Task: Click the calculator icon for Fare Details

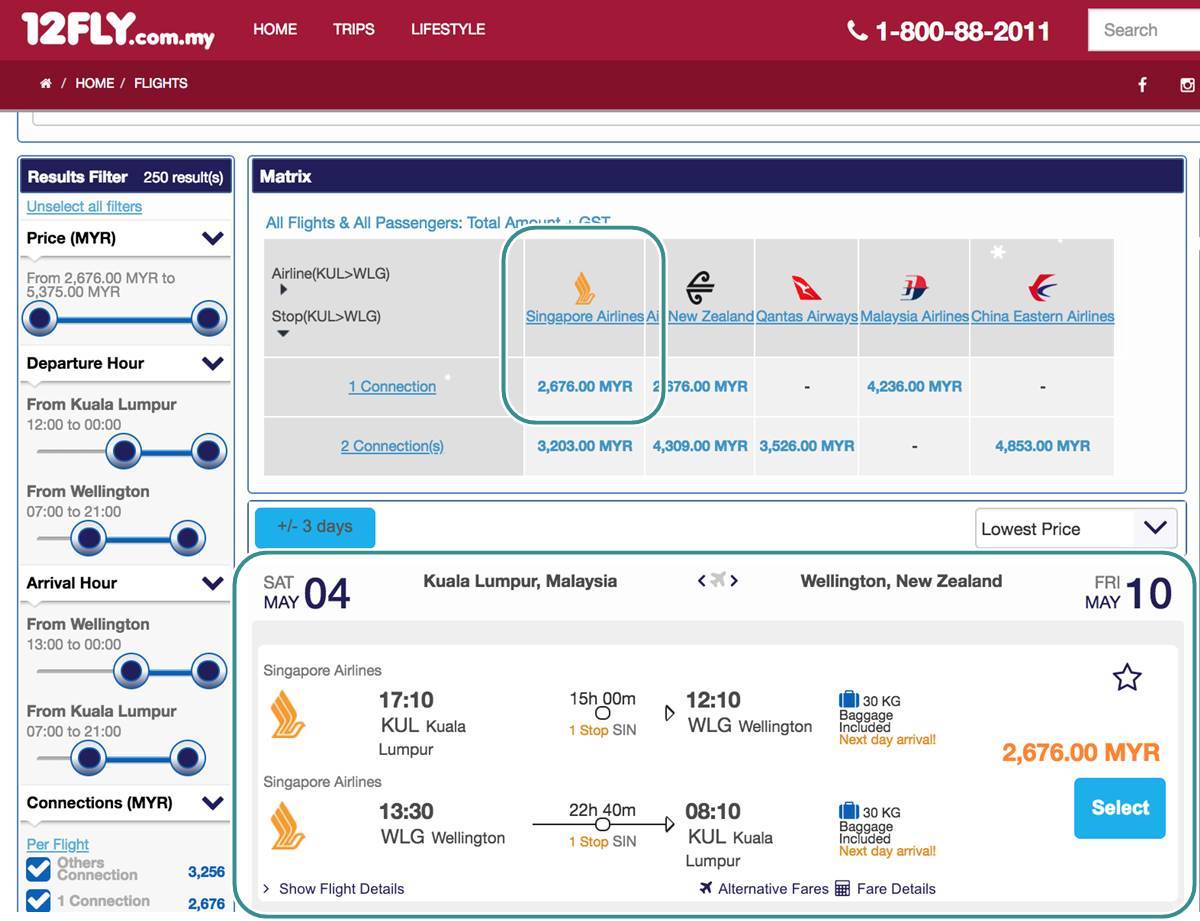Action: [x=842, y=888]
